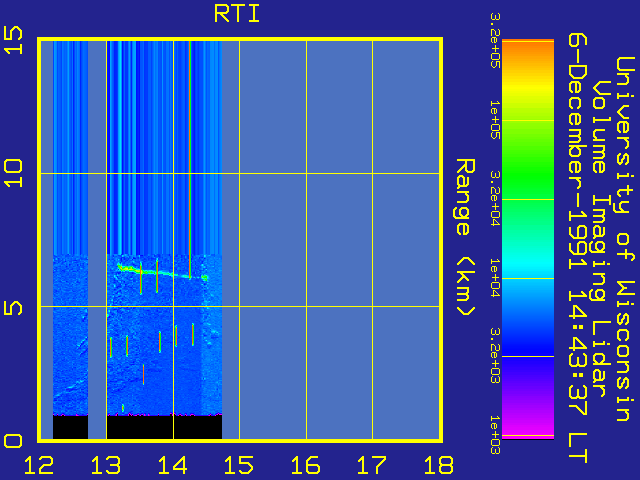Click the Range (km) axis label
The image size is (640, 480).
tap(465, 237)
